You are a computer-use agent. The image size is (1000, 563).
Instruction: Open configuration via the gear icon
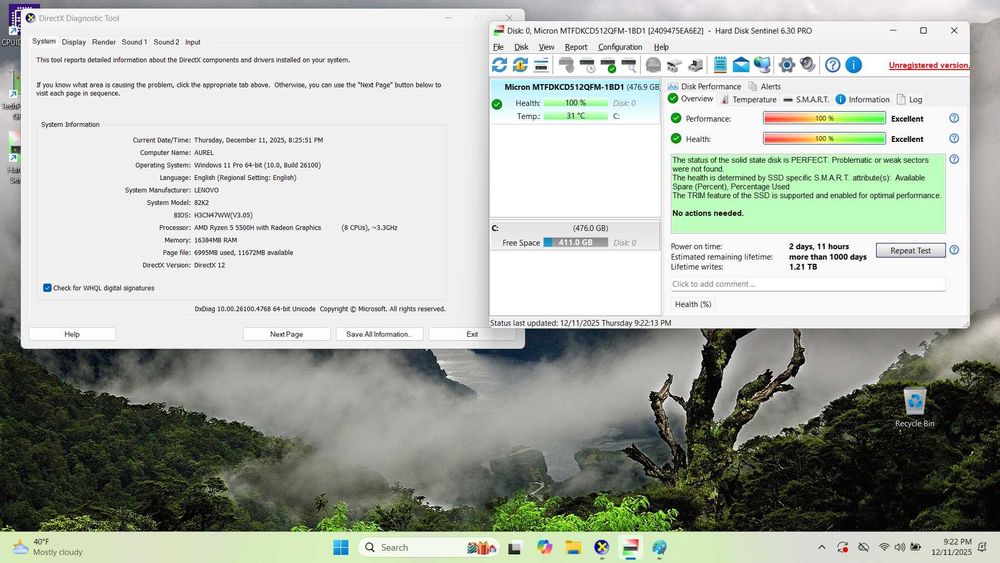click(787, 65)
